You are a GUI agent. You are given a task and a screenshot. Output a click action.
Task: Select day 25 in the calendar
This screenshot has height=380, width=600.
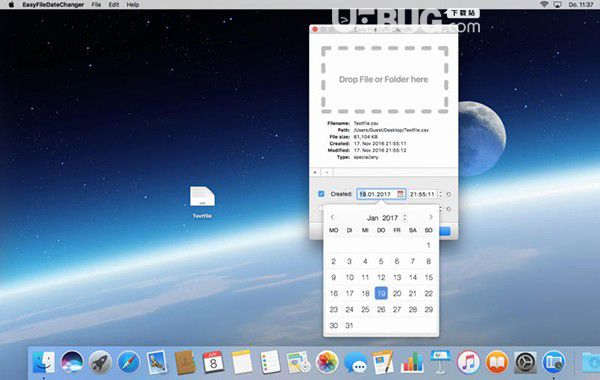[x=365, y=309]
